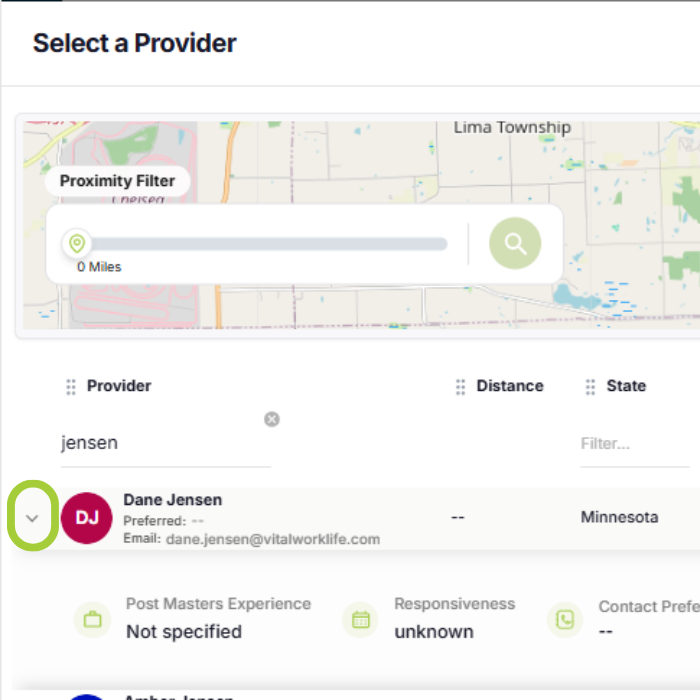Click the State column drag handle icon
The image size is (700, 700).
click(590, 387)
